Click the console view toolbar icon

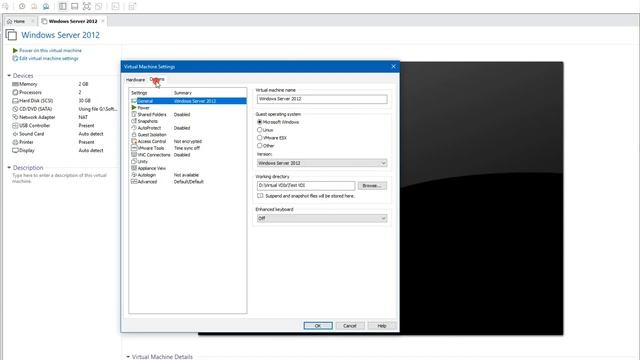116,6
